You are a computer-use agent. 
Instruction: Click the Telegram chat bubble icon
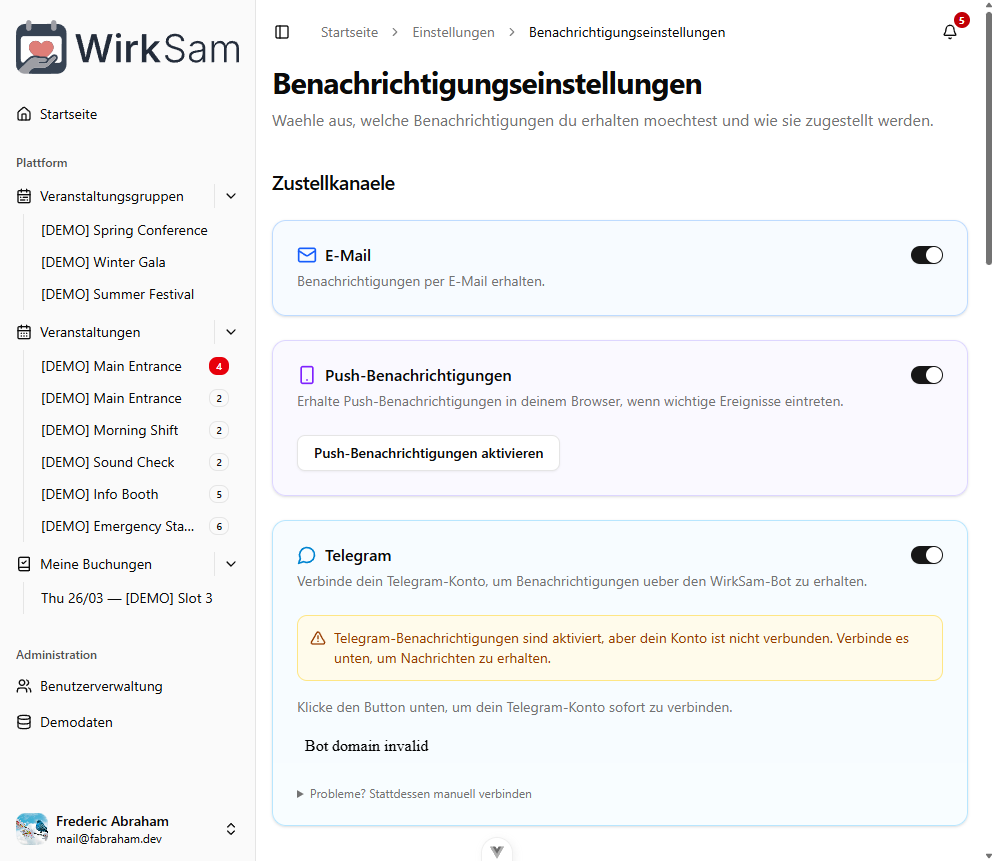pos(307,555)
